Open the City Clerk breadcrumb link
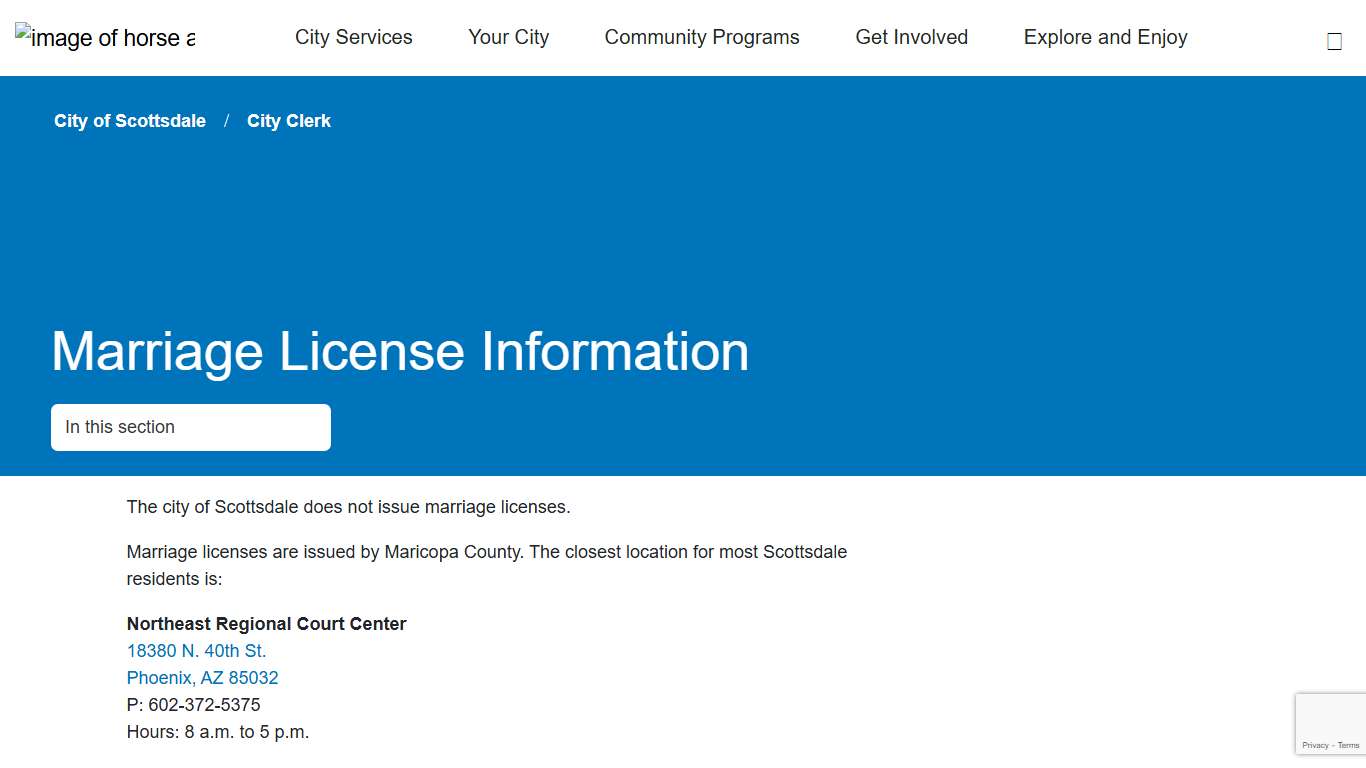Viewport: 1366px width, 768px height. 288,121
